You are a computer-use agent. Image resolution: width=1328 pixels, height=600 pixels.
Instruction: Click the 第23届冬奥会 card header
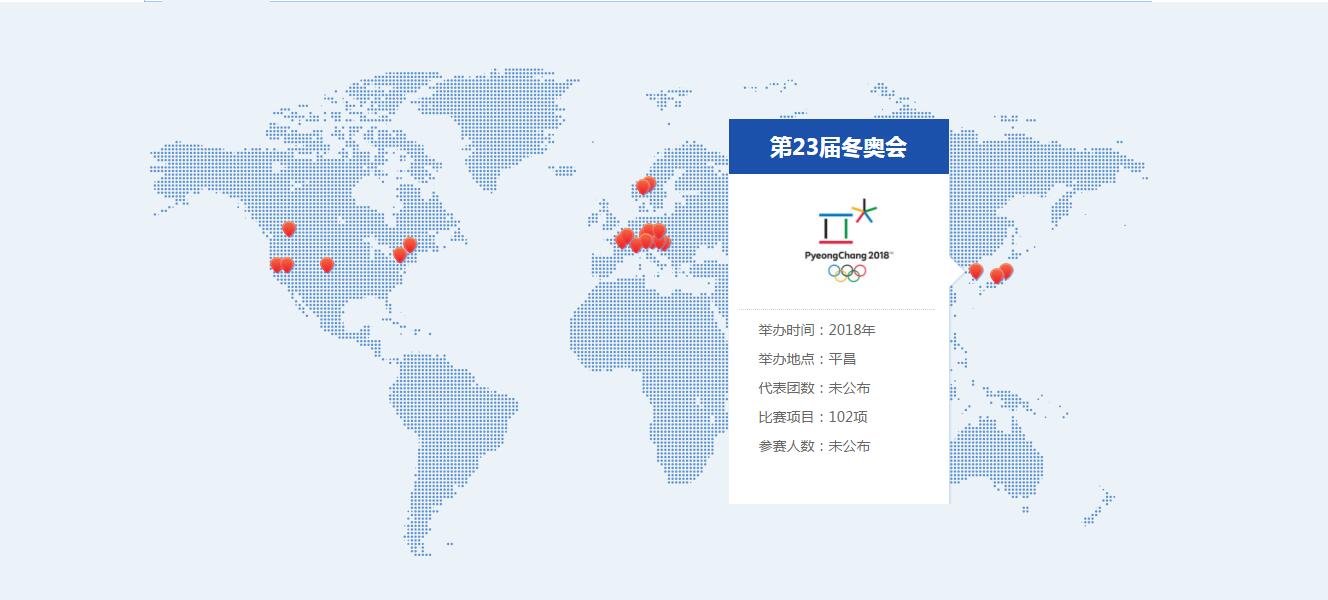click(839, 147)
